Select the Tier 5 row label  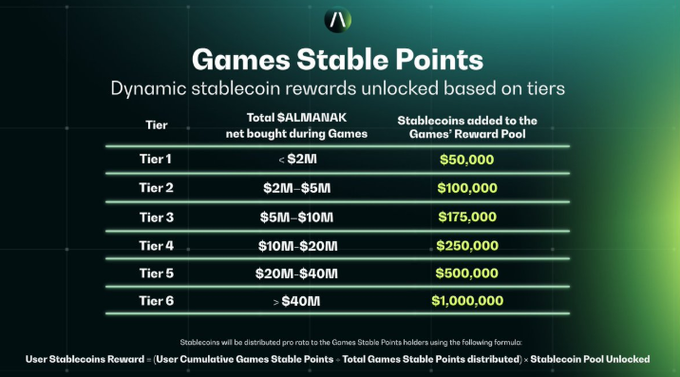coord(156,273)
